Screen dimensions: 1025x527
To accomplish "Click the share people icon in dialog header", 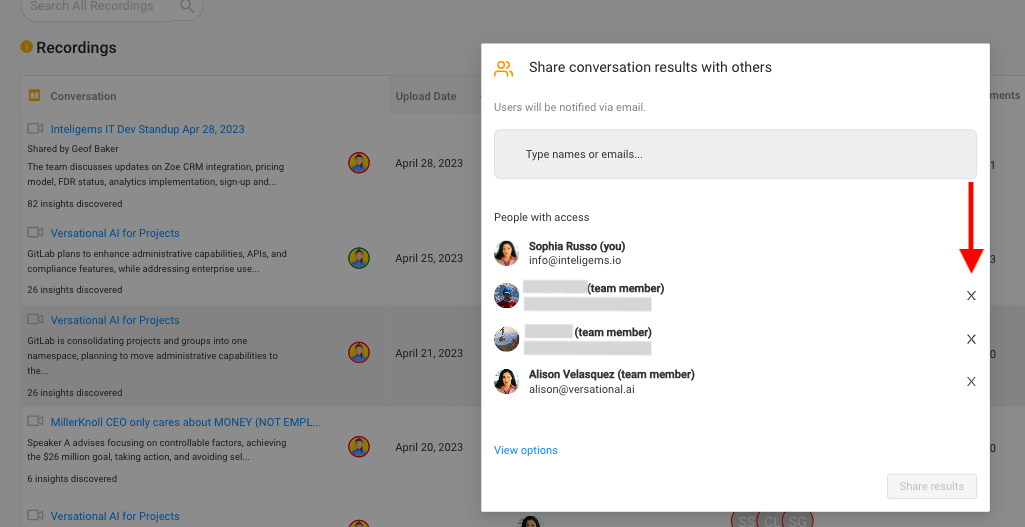I will pos(503,69).
